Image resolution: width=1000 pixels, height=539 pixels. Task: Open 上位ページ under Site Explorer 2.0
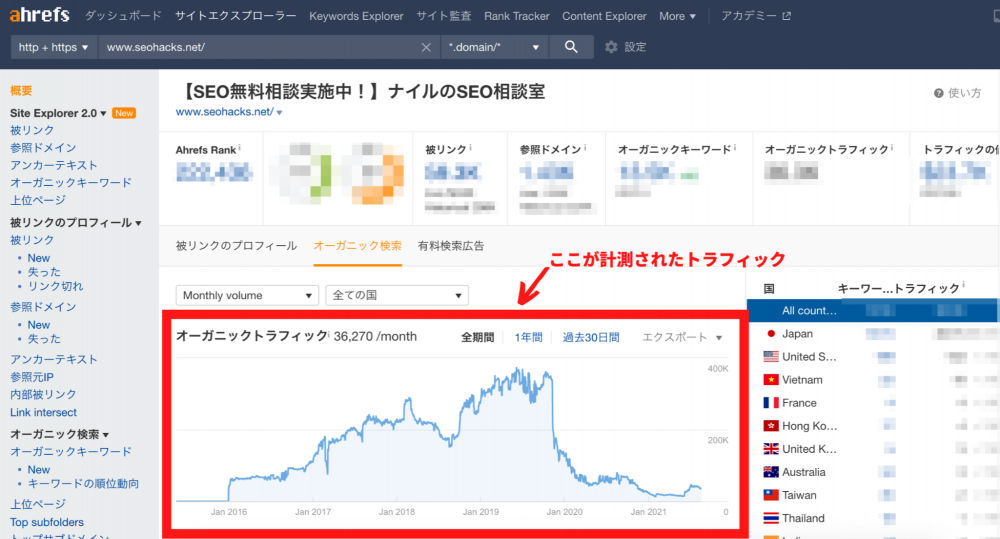coord(38,200)
